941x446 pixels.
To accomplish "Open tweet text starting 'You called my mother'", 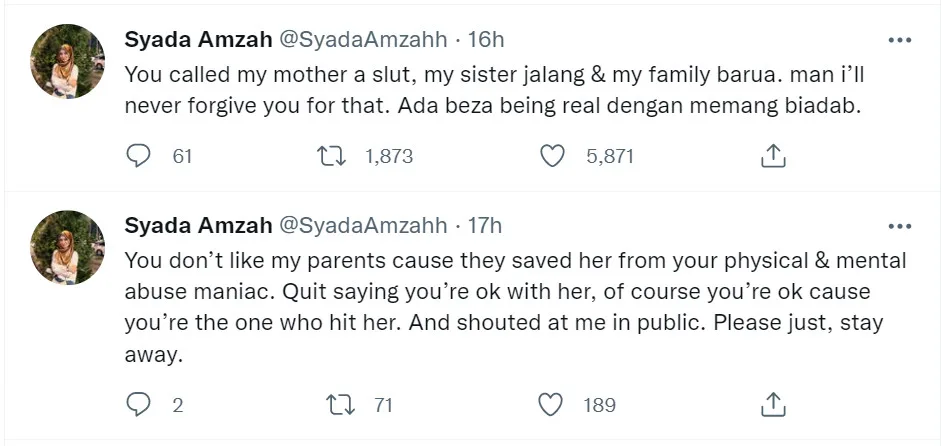I will (x=490, y=91).
